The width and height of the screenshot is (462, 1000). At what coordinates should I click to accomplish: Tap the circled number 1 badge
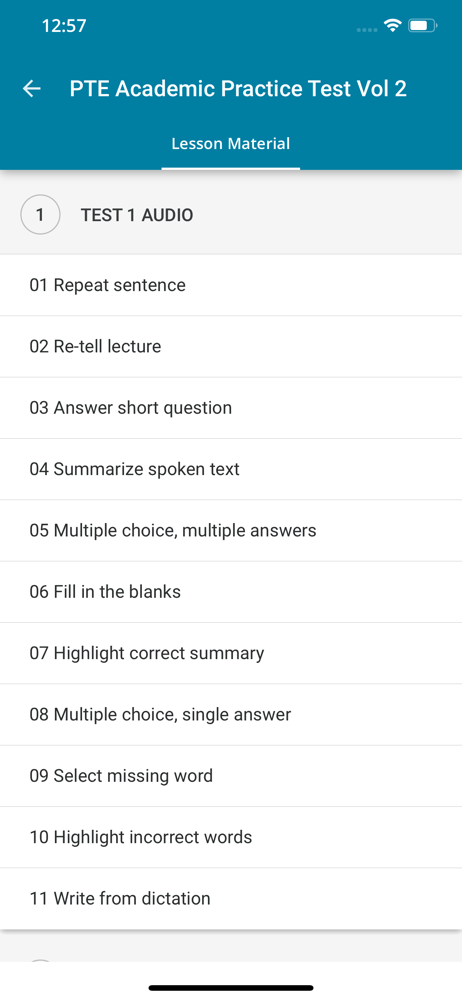(40, 215)
